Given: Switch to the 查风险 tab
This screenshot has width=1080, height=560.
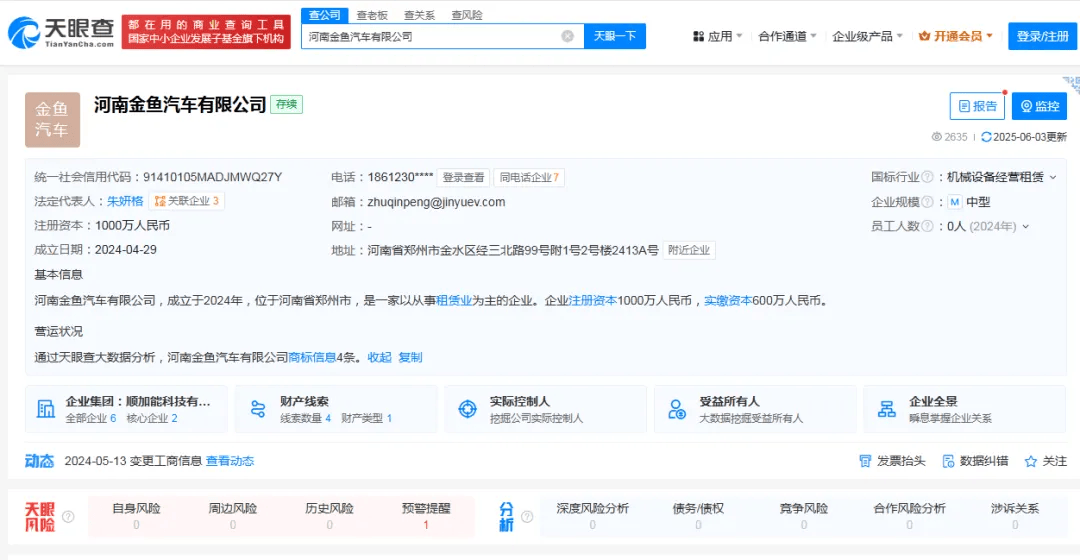Looking at the screenshot, I should click(466, 15).
